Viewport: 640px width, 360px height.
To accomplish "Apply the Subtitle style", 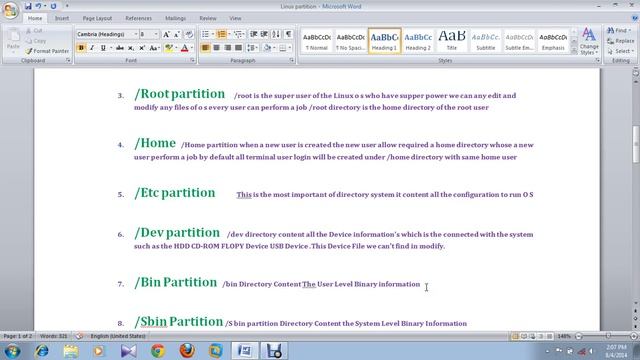I will (x=486, y=41).
